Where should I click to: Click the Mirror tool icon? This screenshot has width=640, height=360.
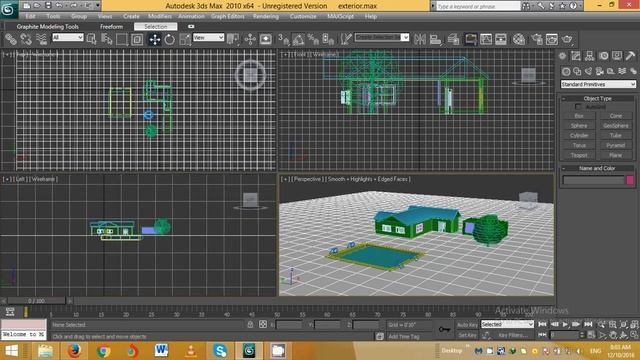tap(420, 39)
